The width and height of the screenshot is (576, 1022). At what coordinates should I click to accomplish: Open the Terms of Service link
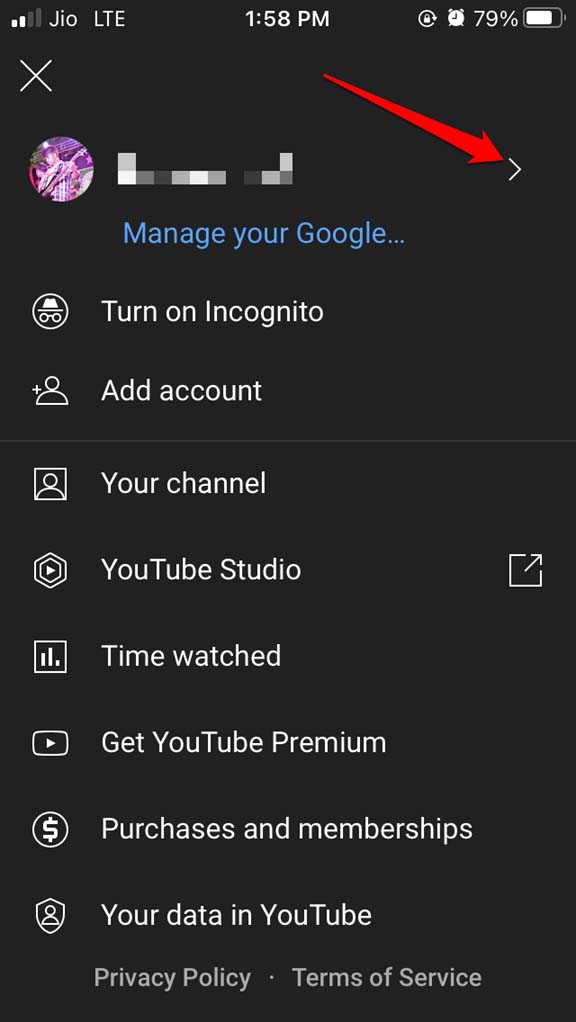tap(387, 978)
